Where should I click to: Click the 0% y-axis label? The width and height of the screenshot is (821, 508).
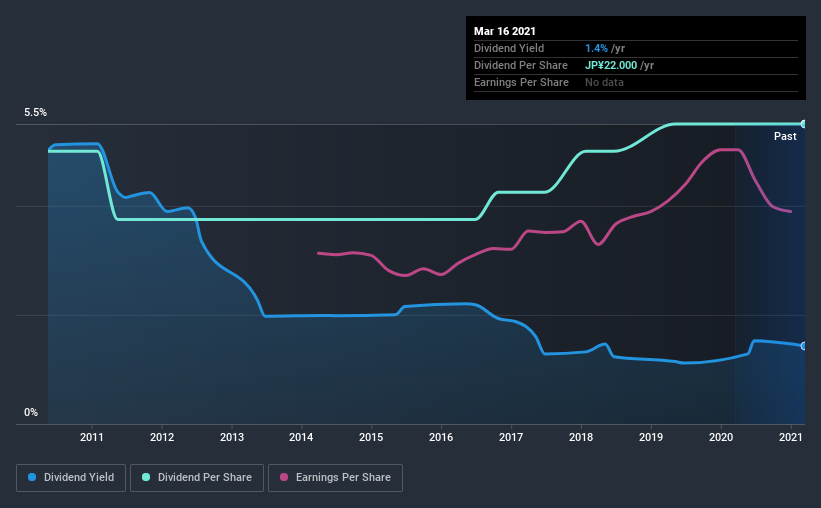(31, 413)
